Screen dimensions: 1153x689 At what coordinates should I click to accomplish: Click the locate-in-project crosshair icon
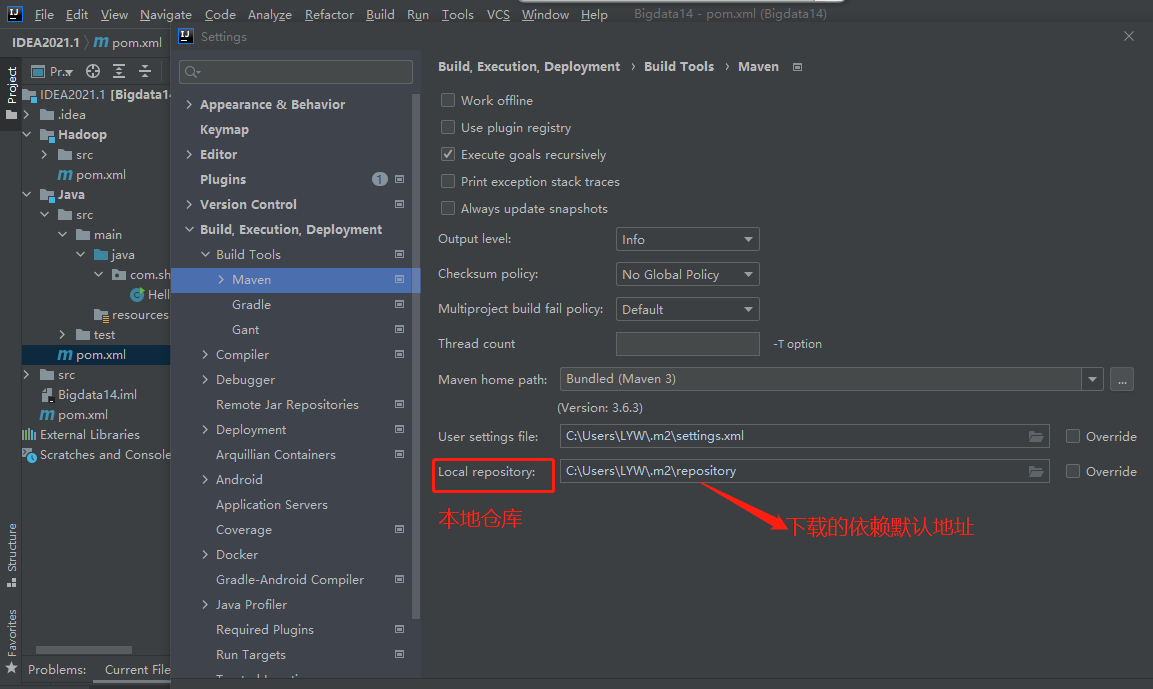(x=93, y=71)
